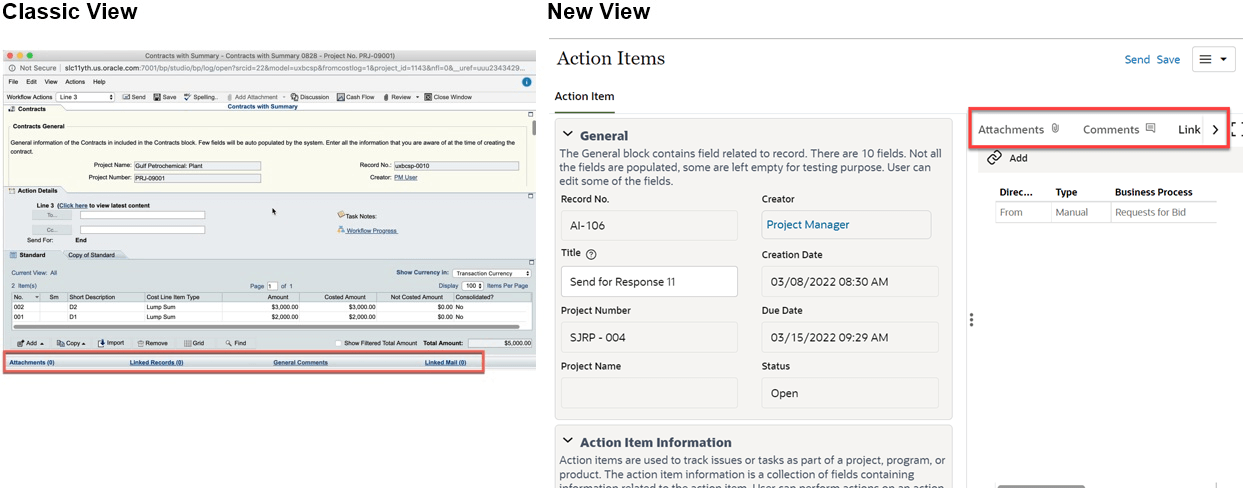Open the File menu in Classic View
The height and width of the screenshot is (488, 1243).
click(x=13, y=82)
